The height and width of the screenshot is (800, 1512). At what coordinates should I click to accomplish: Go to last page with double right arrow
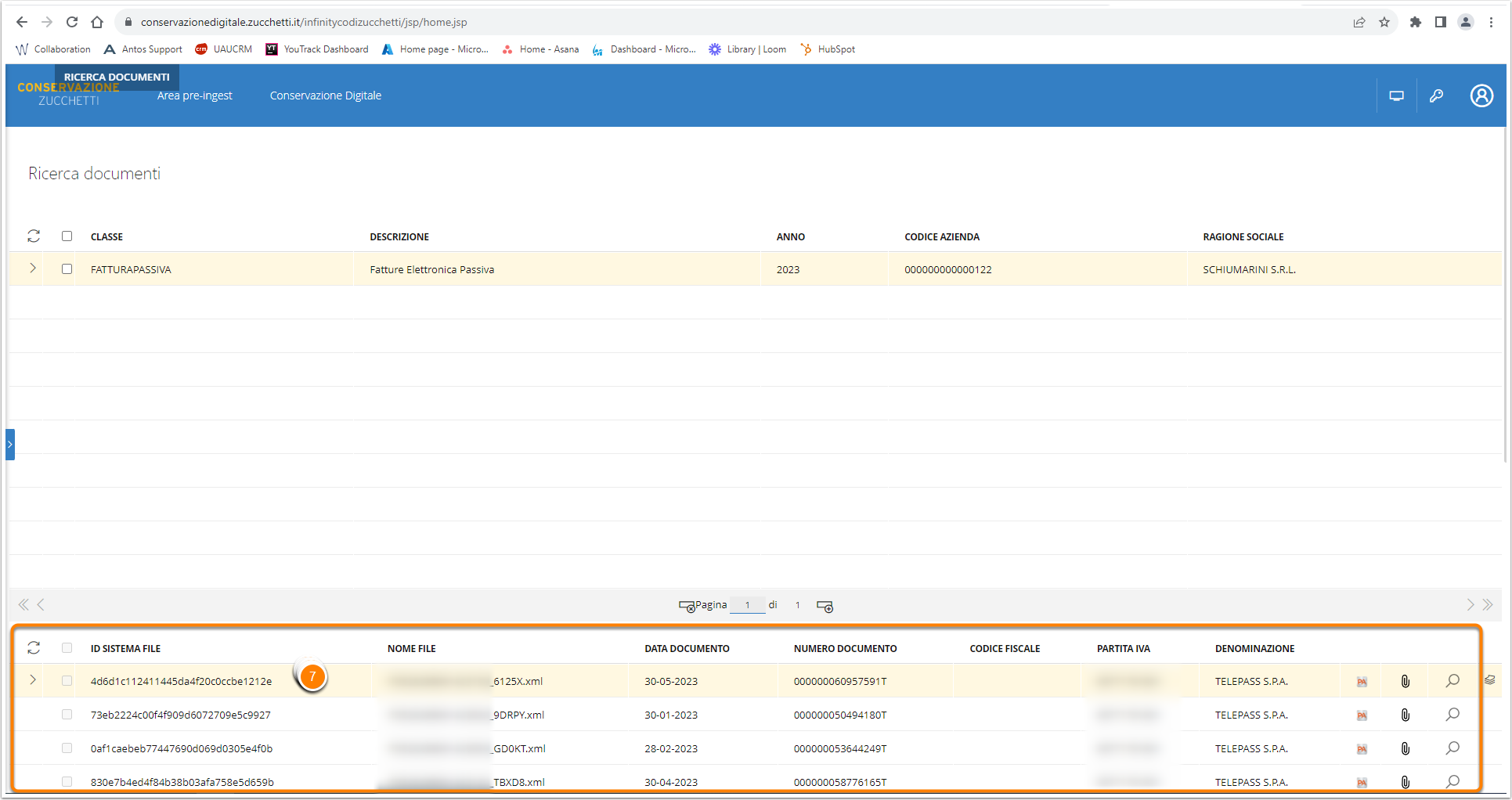[1488, 604]
